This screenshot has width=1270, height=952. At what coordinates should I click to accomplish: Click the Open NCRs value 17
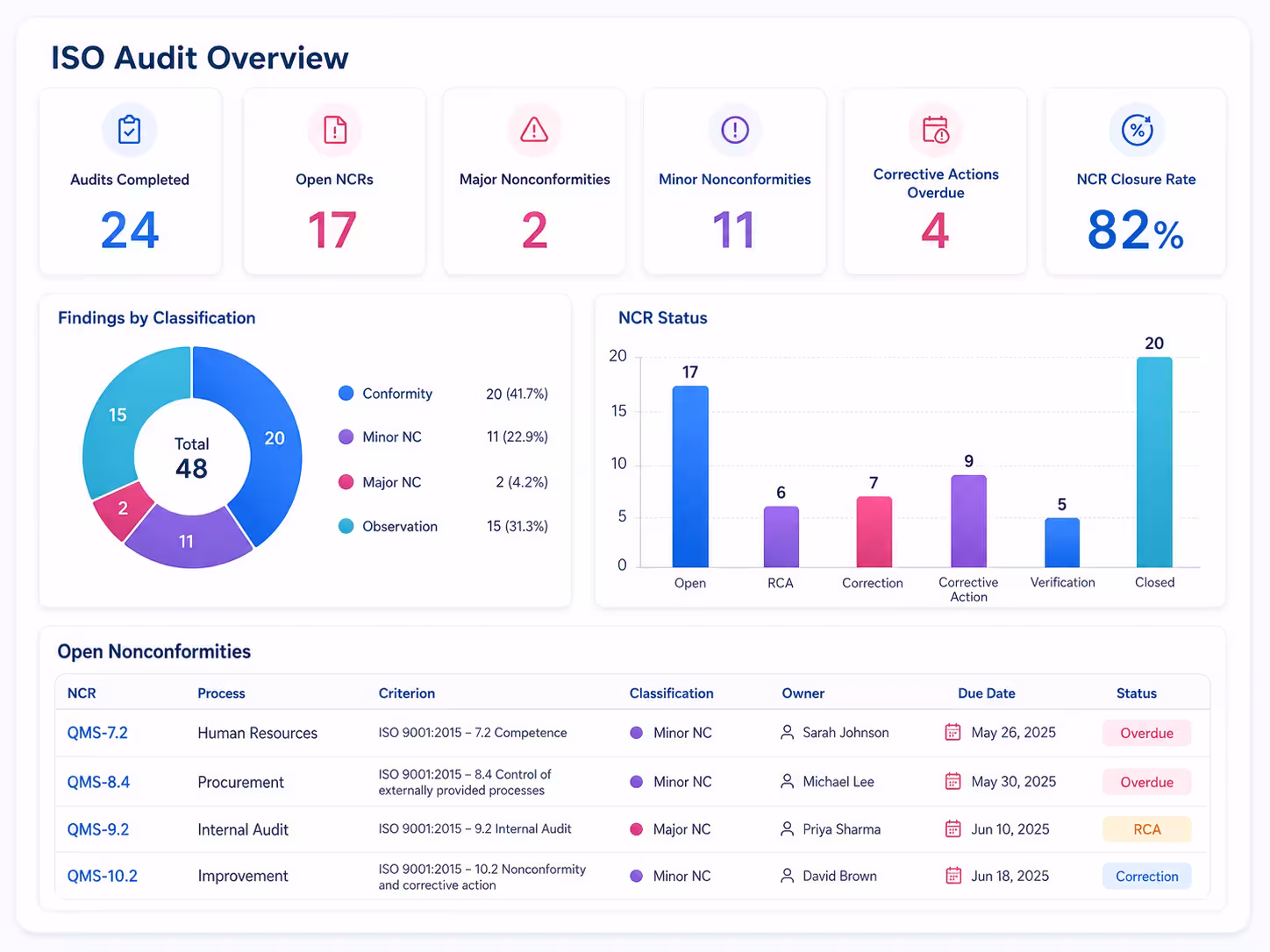click(332, 231)
